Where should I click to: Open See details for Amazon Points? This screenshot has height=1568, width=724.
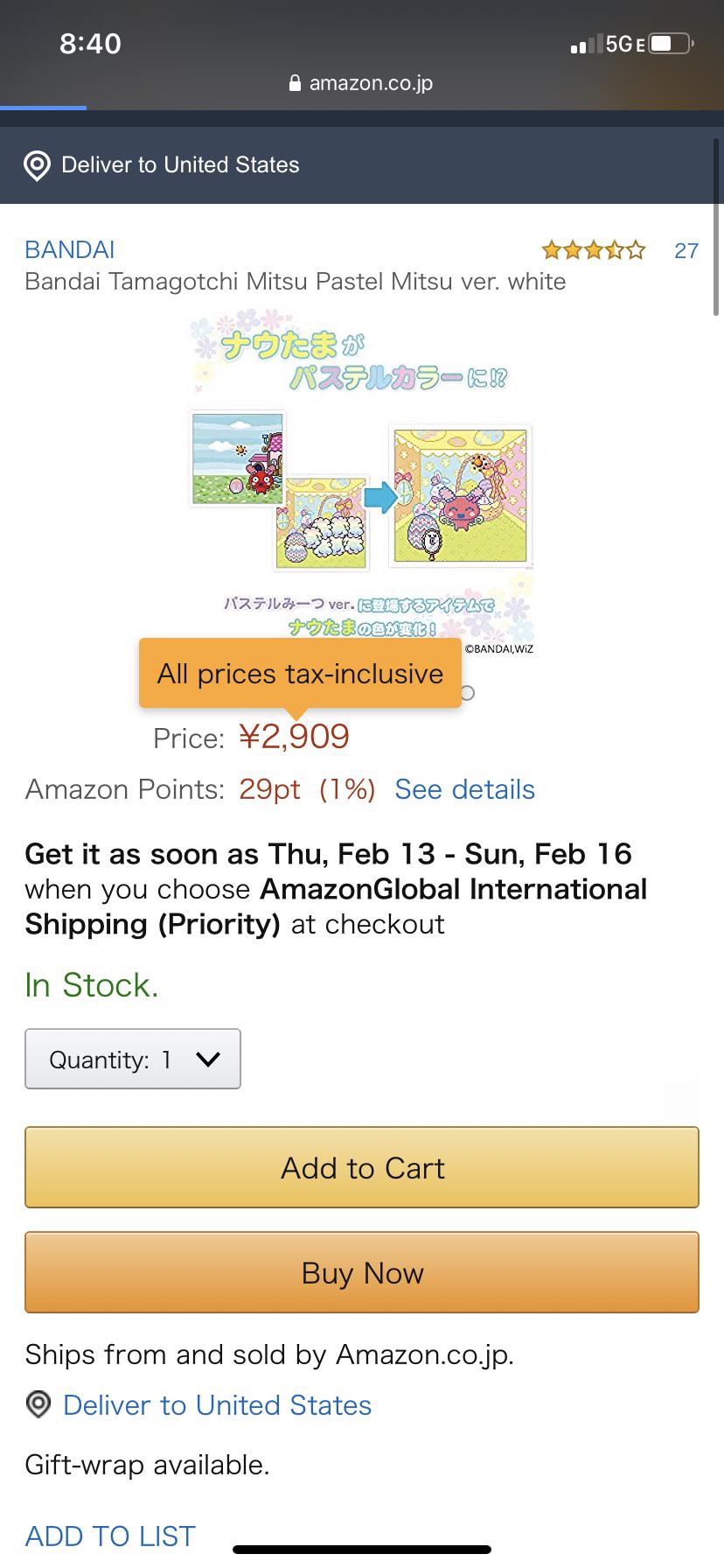point(464,789)
